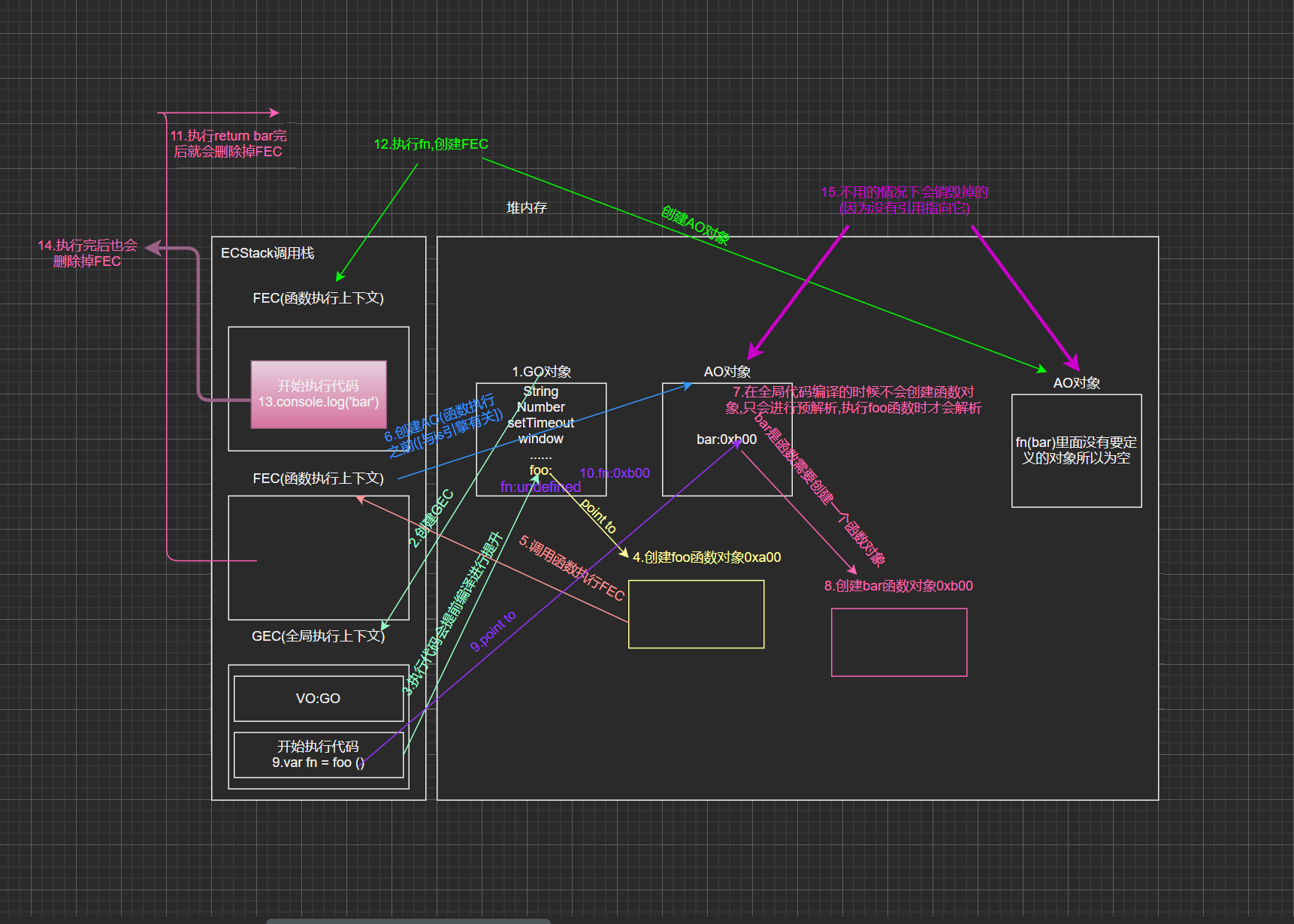Viewport: 1294px width, 924px height.
Task: Select the empty pink bar function rectangle
Action: (x=899, y=642)
